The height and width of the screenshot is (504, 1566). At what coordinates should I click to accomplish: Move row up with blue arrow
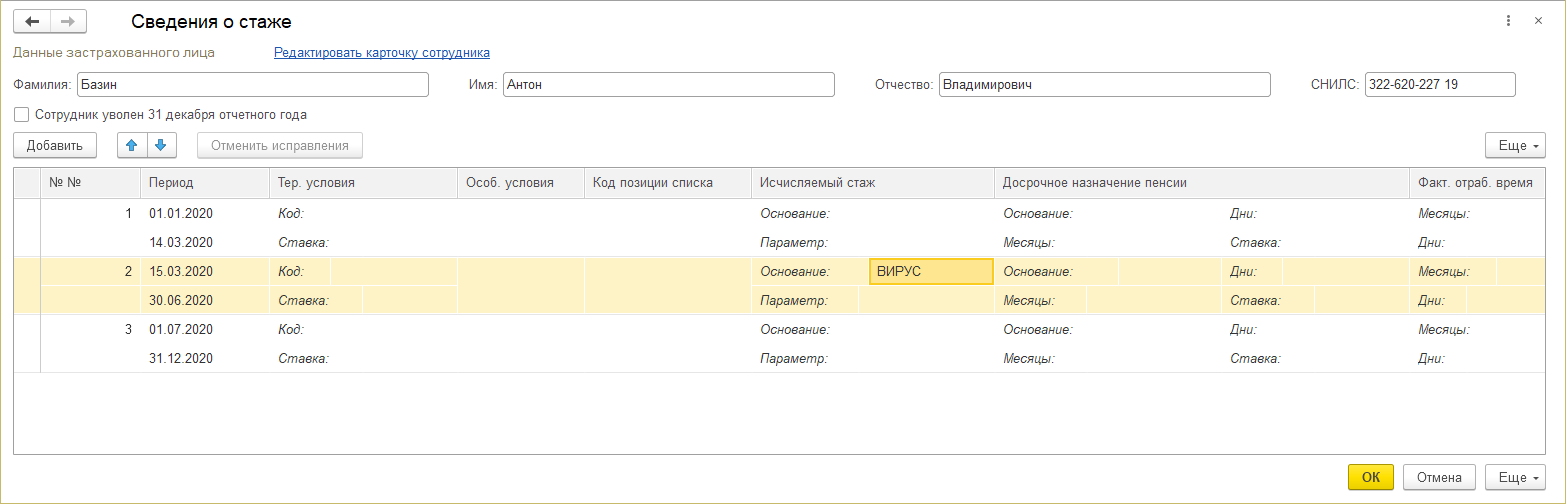(x=132, y=145)
